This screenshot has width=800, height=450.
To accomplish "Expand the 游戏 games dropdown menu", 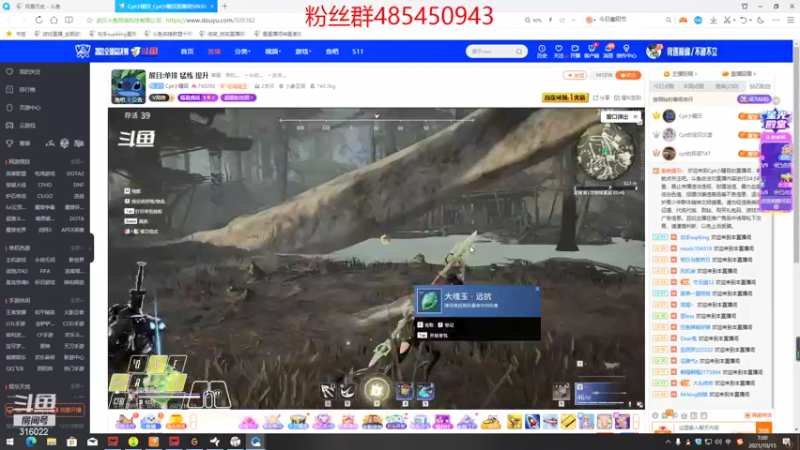I will tap(303, 52).
